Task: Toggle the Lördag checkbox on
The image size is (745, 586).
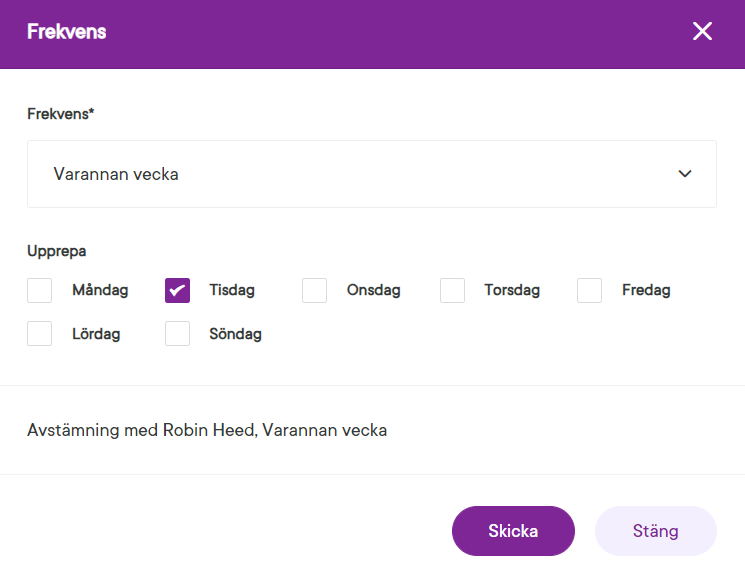Action: tap(40, 334)
